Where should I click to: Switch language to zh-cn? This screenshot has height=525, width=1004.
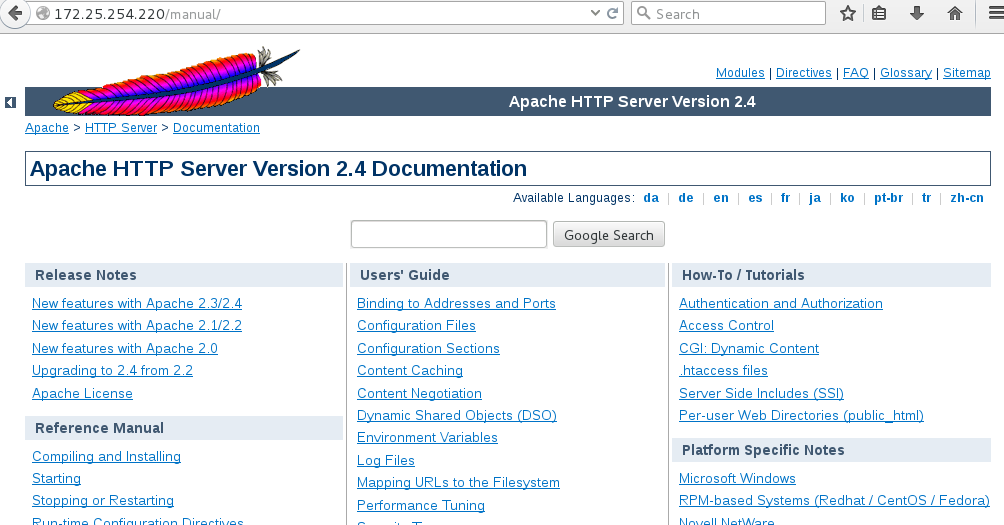coord(967,198)
